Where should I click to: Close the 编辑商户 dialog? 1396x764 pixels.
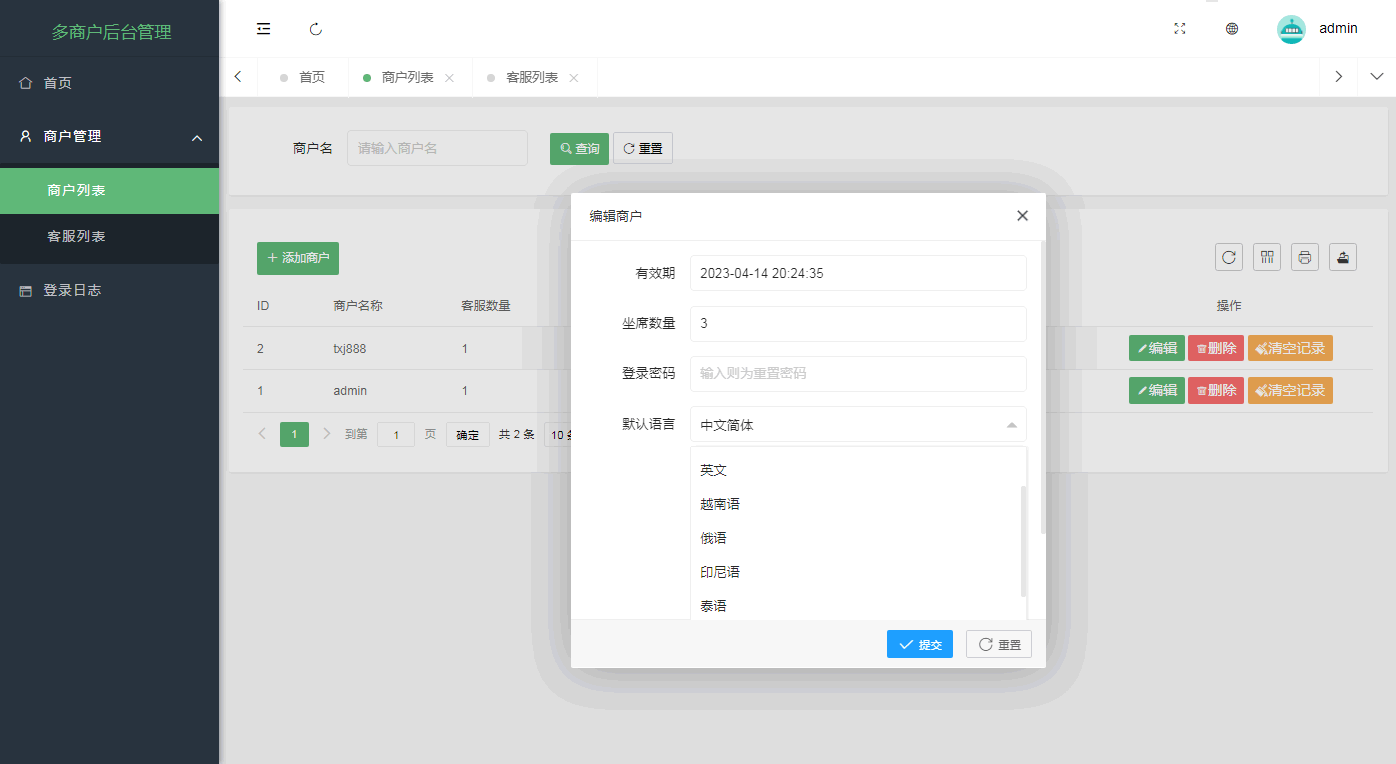click(x=1022, y=216)
